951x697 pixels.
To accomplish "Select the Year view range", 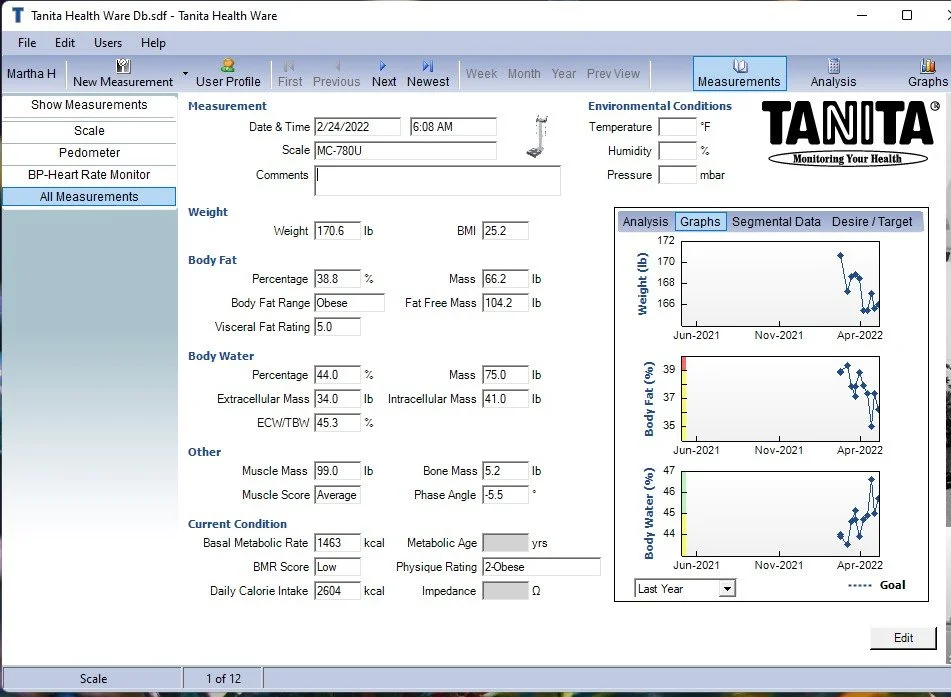I will (563, 73).
